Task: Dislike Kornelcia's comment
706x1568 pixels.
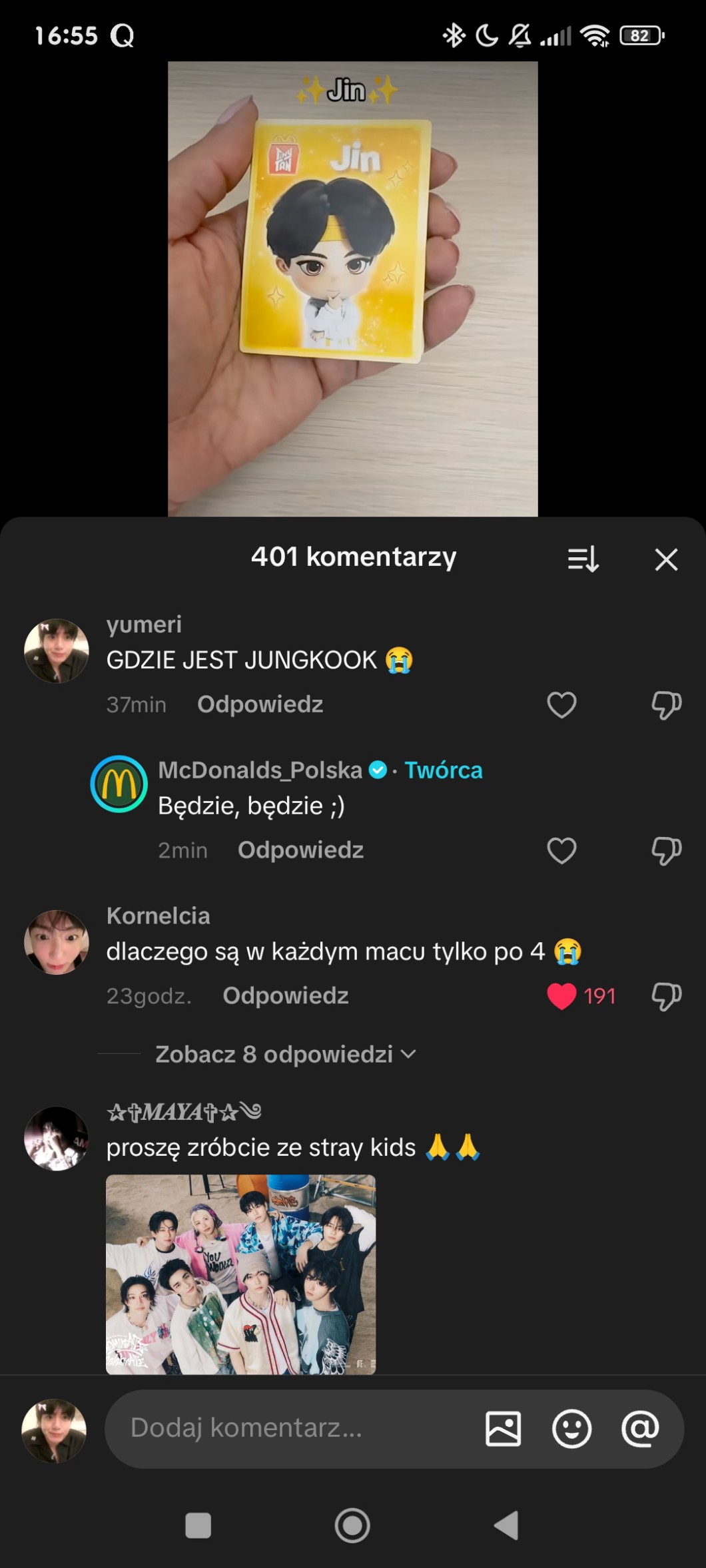Action: pyautogui.click(x=666, y=997)
